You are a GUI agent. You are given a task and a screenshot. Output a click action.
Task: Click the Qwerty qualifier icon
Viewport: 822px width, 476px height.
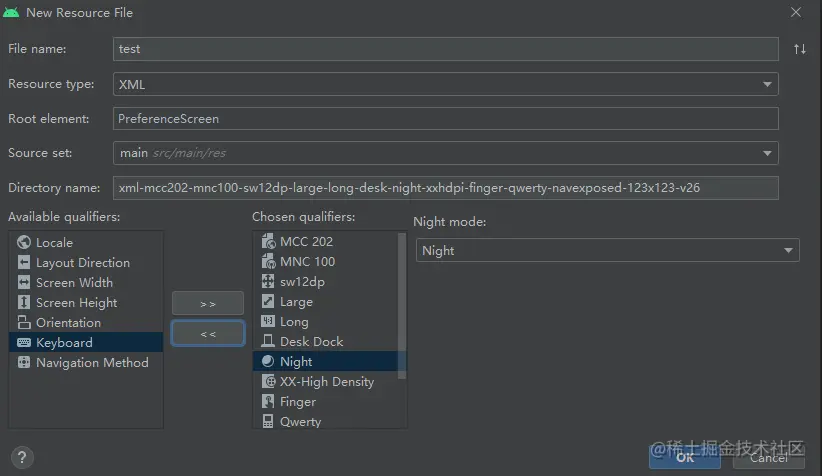(268, 421)
